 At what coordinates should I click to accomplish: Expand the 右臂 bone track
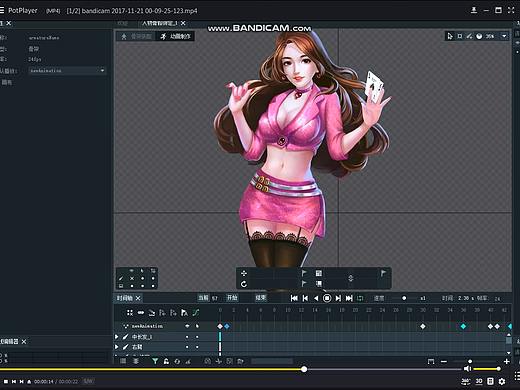[117, 347]
